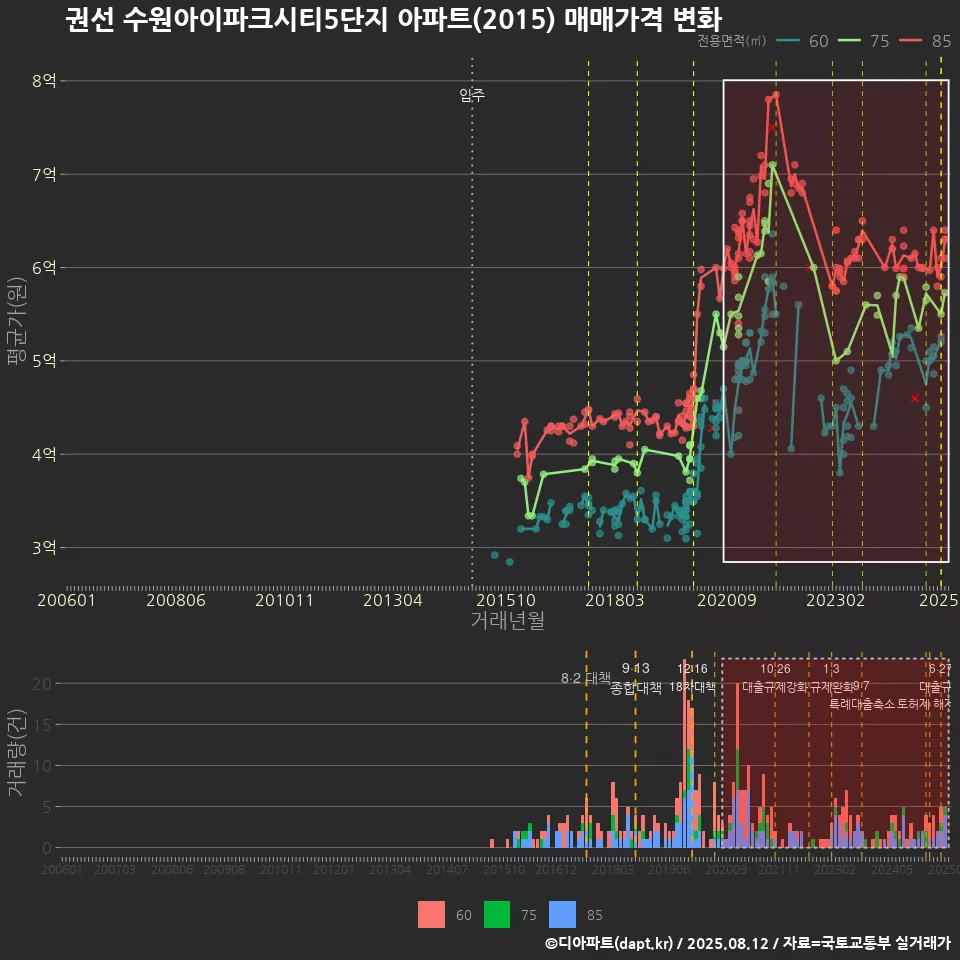Click the 전용면적(㎡) legend label
960x960 pixels.
[732, 41]
